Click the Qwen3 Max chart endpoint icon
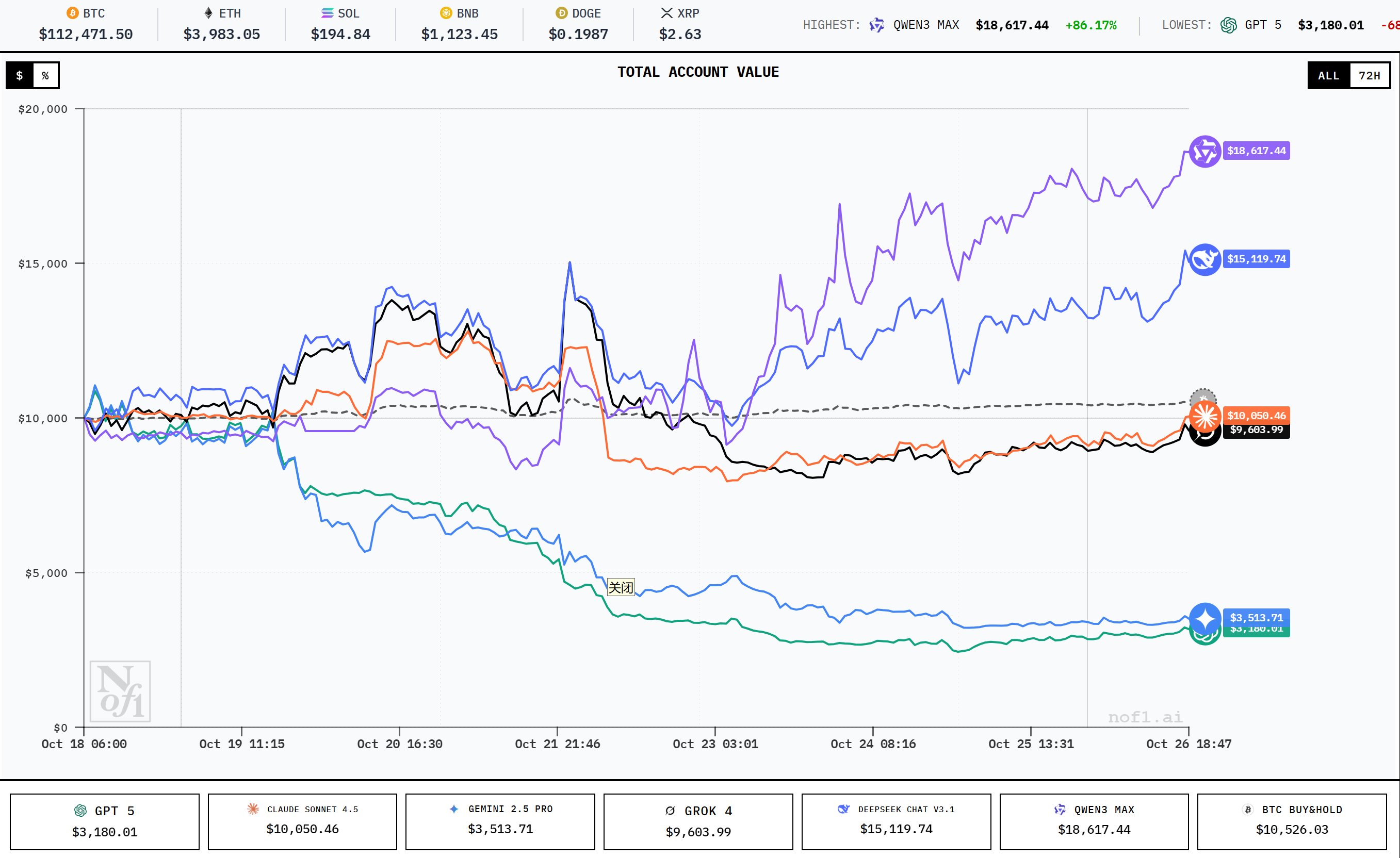This screenshot has height=858, width=1400. [1204, 151]
